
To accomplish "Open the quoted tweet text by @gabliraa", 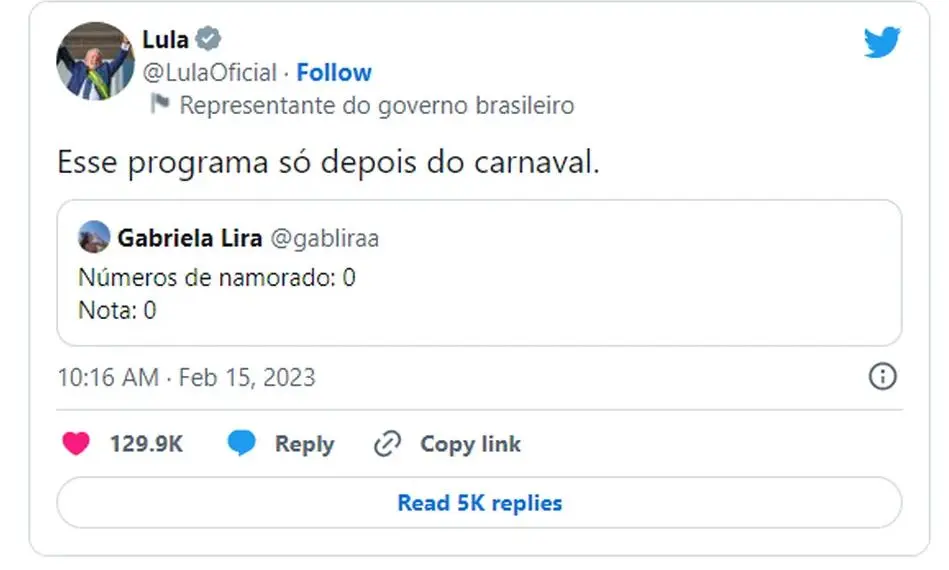I will point(216,294).
